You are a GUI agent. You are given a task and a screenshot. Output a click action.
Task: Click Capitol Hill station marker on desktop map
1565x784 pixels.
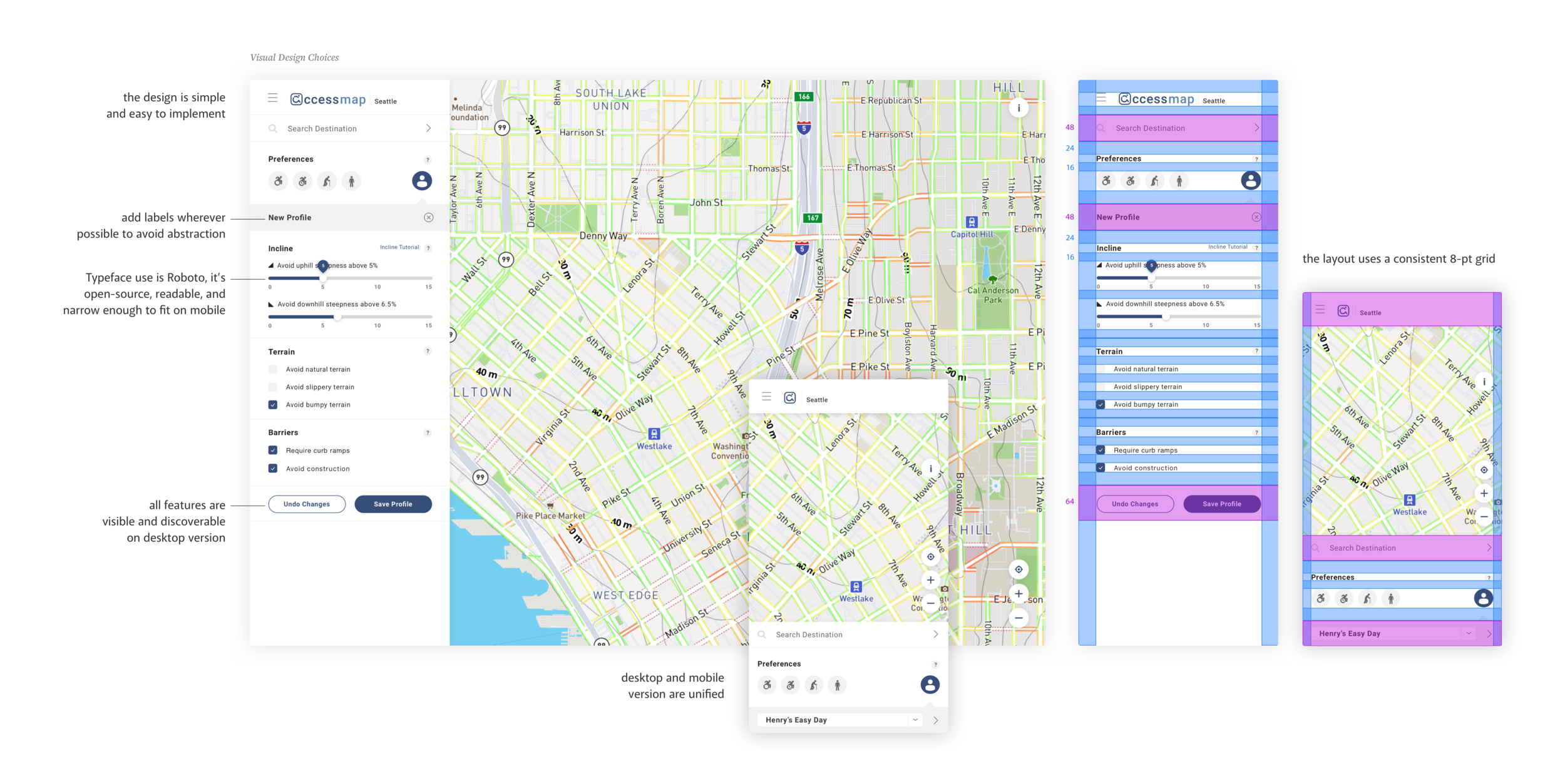point(972,222)
